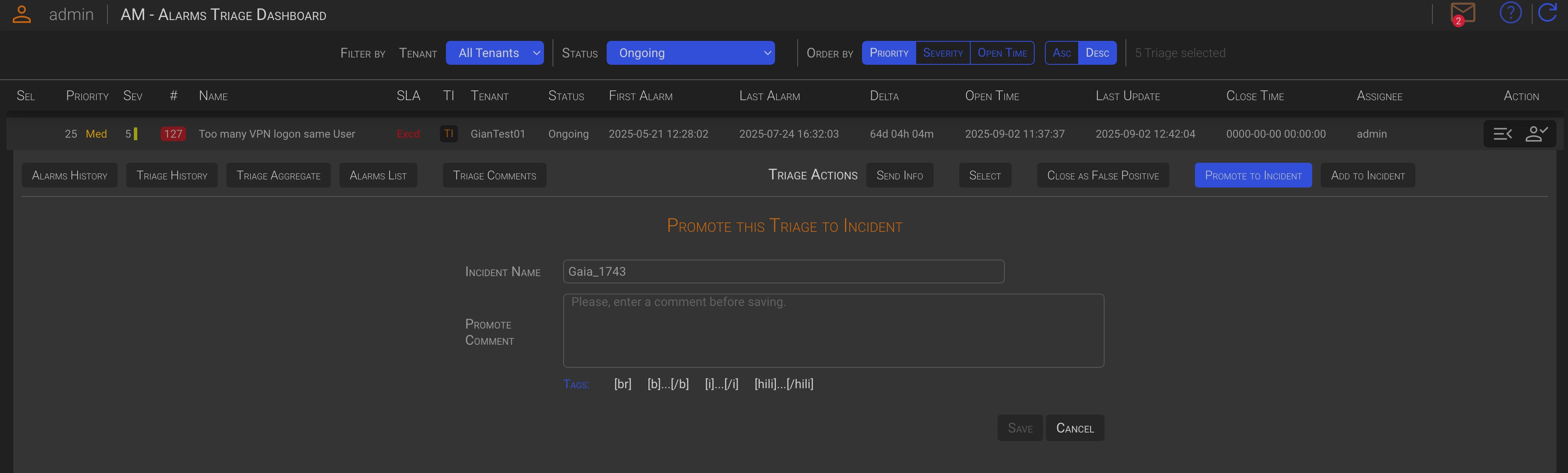Open the mail notifications envelope icon
The height and width of the screenshot is (473, 1568).
click(1462, 13)
